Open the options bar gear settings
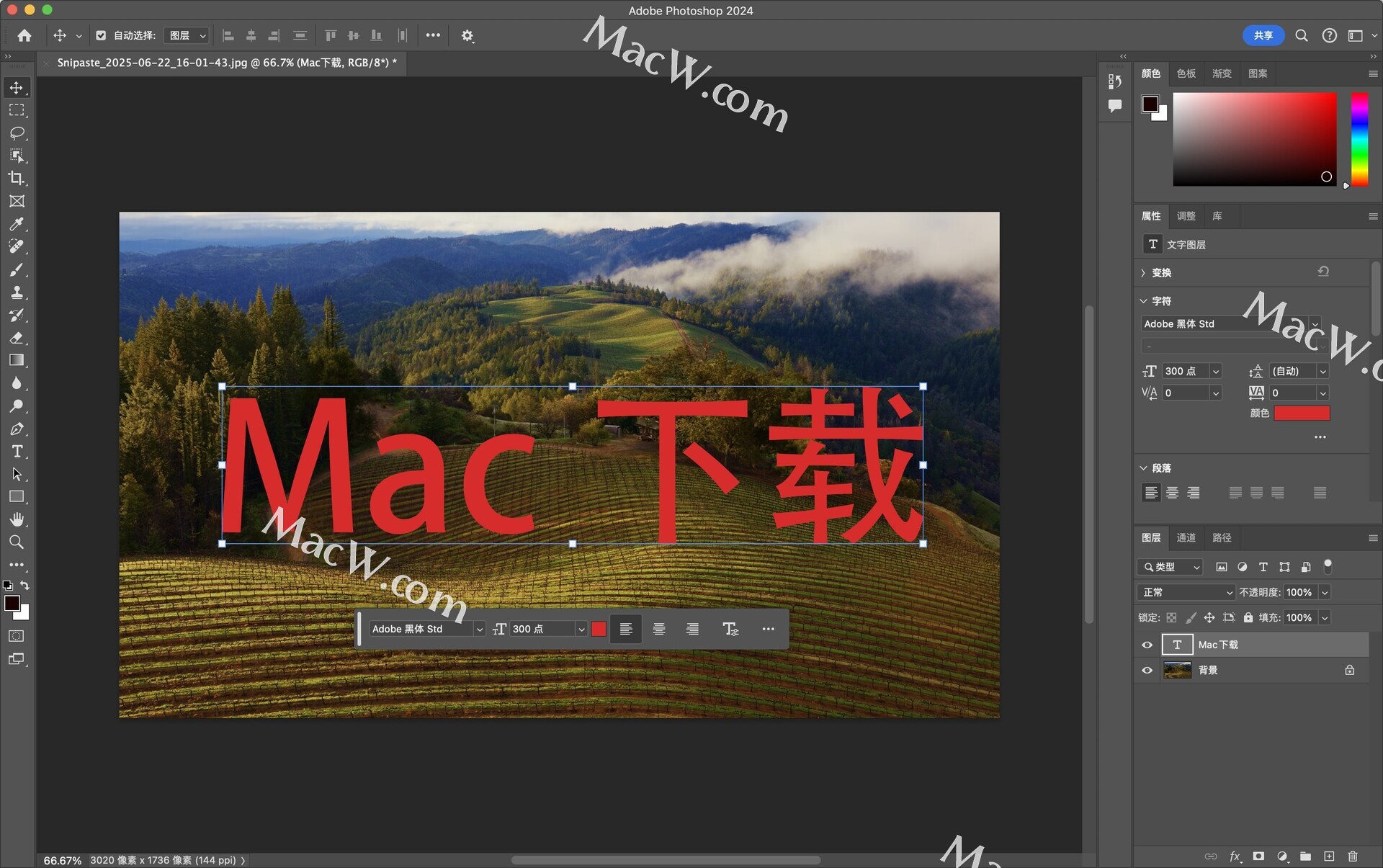The image size is (1383, 868). click(x=467, y=35)
